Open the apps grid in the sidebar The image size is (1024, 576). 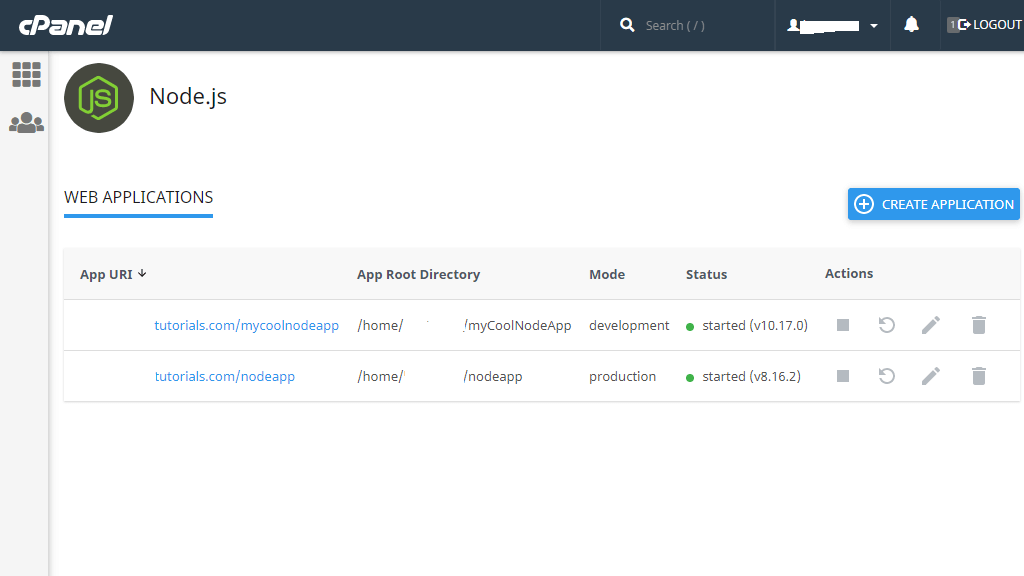(x=26, y=74)
